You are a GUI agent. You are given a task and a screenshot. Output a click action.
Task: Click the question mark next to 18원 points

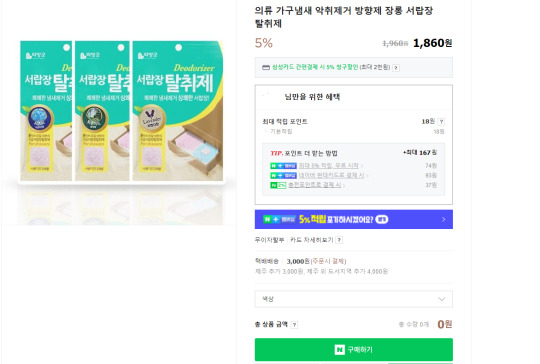coord(442,122)
